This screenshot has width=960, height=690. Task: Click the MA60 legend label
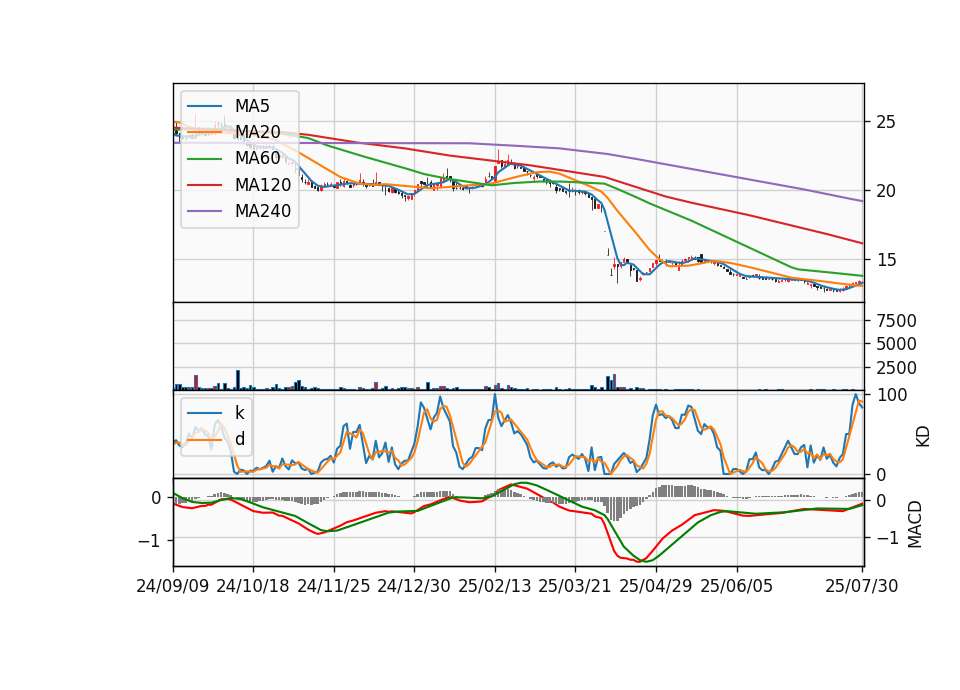tap(257, 159)
